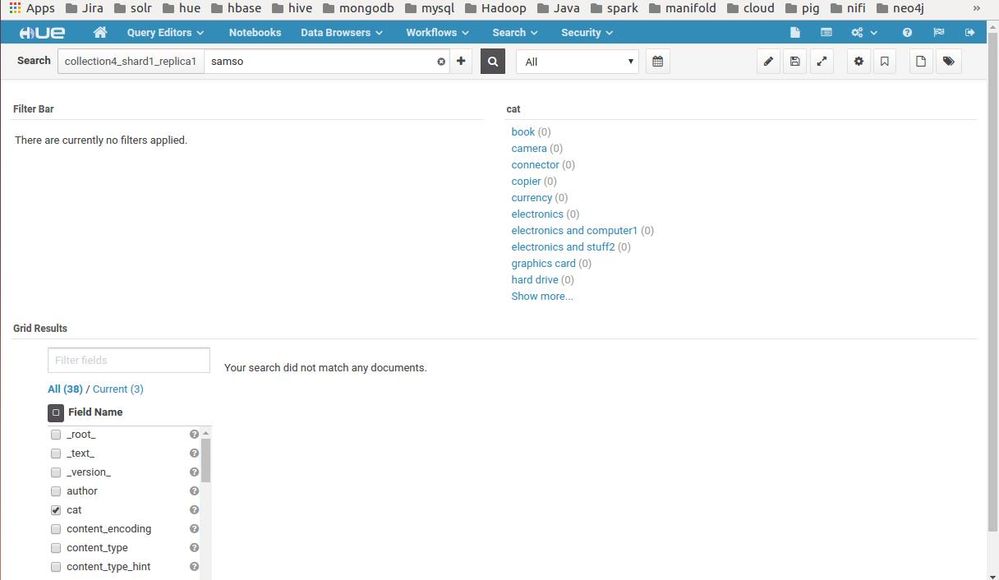Screen dimensions: 999x580
Task: Show more bookmarks with double chevron
Action: pyautogui.click(x=976, y=8)
